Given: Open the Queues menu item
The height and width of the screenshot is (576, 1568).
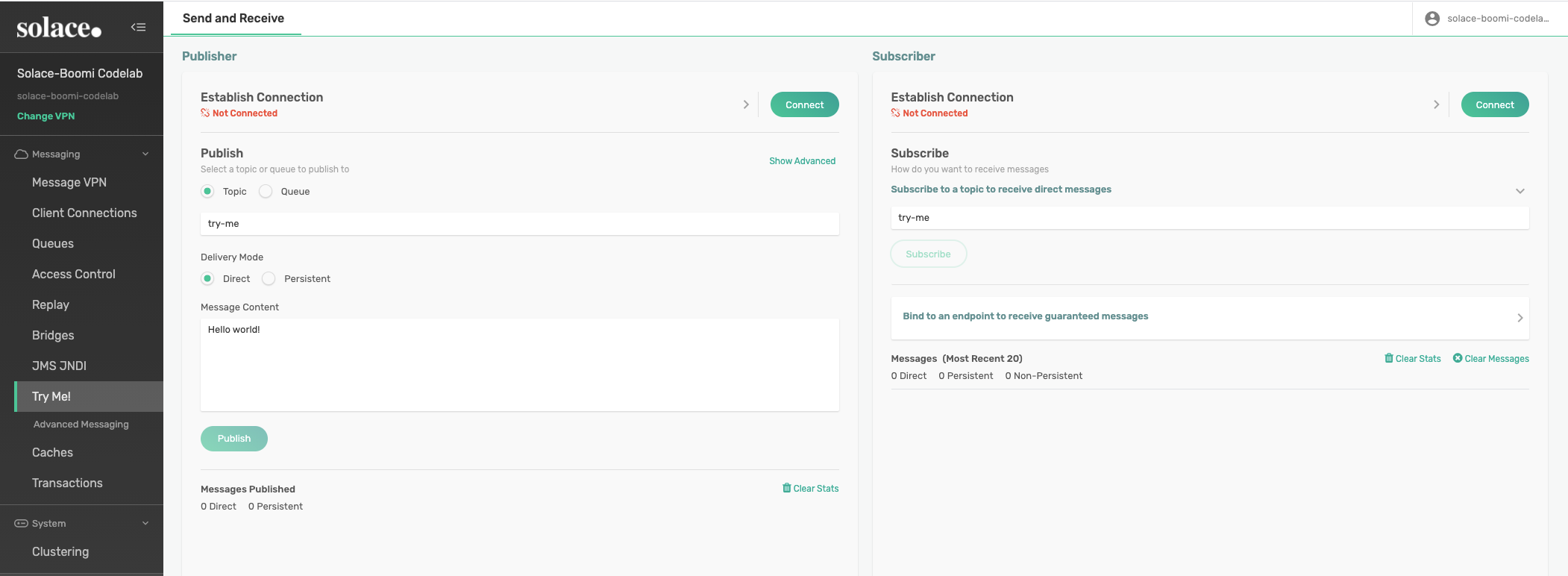Looking at the screenshot, I should [53, 244].
